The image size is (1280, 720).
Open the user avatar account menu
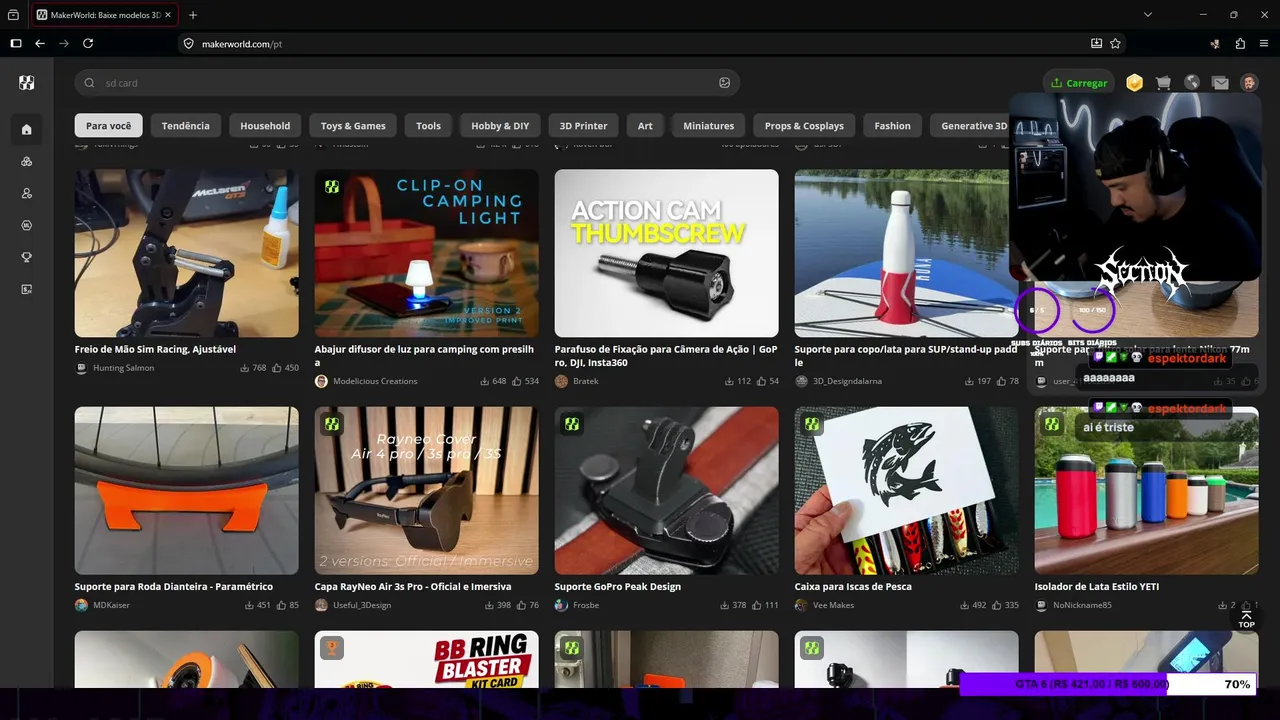coord(1249,83)
